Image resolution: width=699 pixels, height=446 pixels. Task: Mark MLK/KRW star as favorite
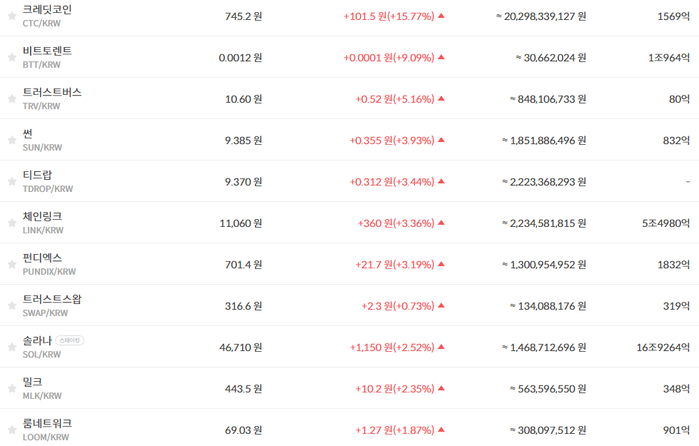[12, 388]
